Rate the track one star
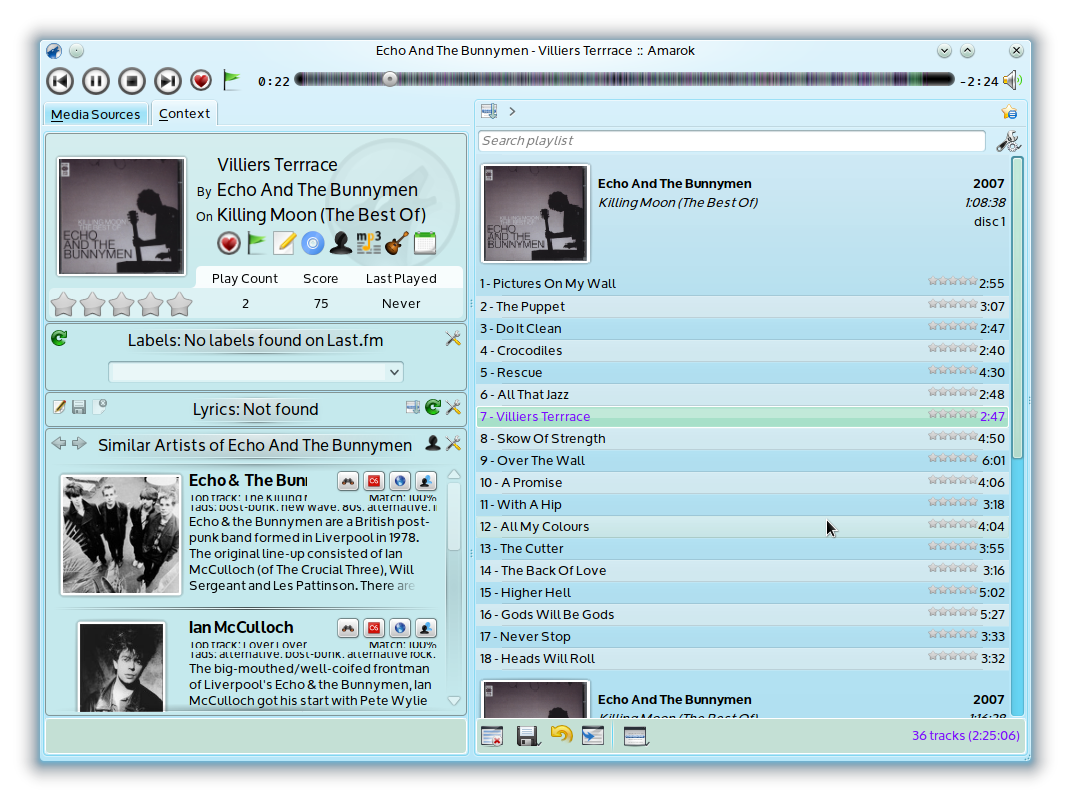This screenshot has height=801, width=1071. 64,304
